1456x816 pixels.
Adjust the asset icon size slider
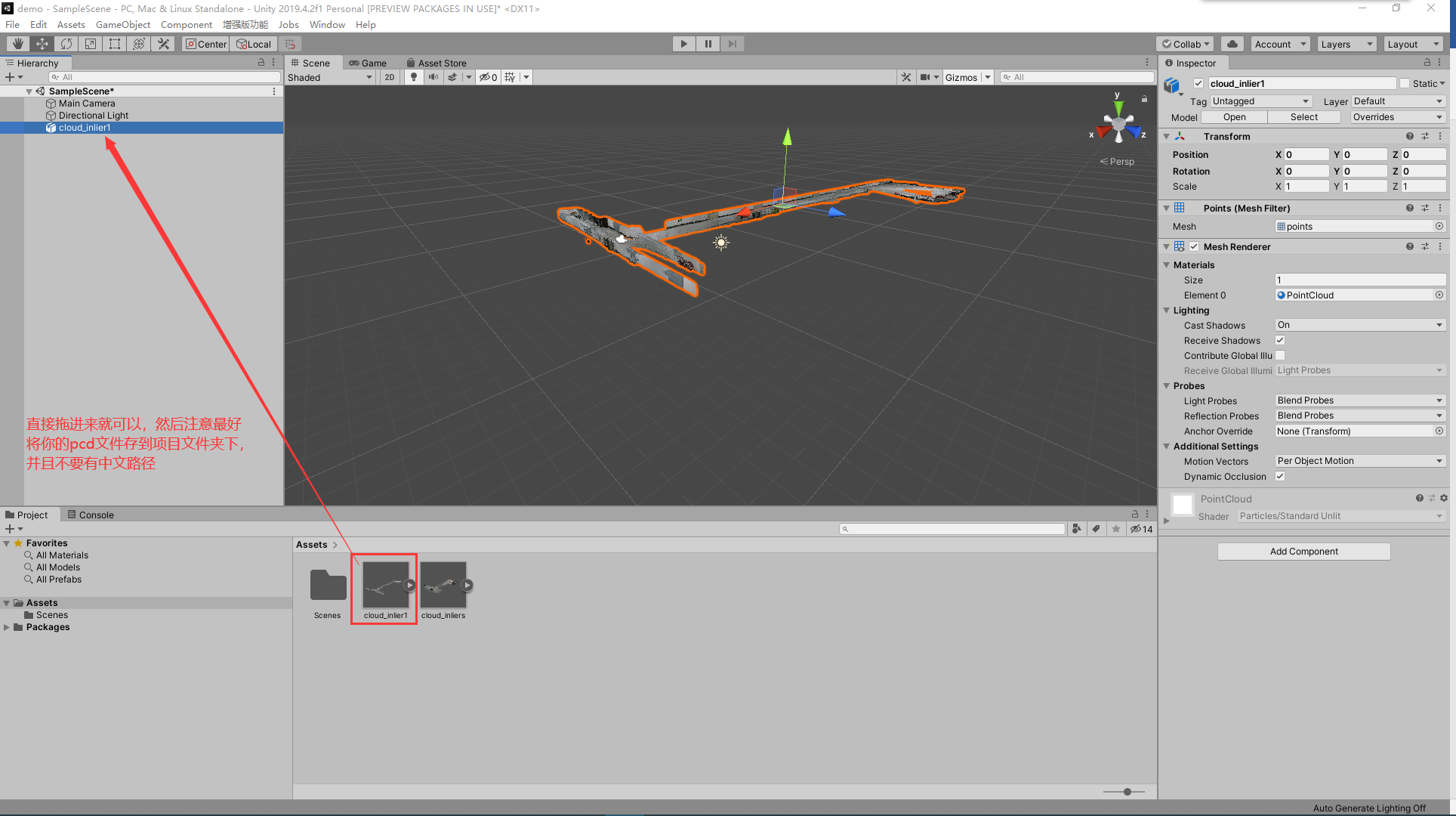(1127, 792)
